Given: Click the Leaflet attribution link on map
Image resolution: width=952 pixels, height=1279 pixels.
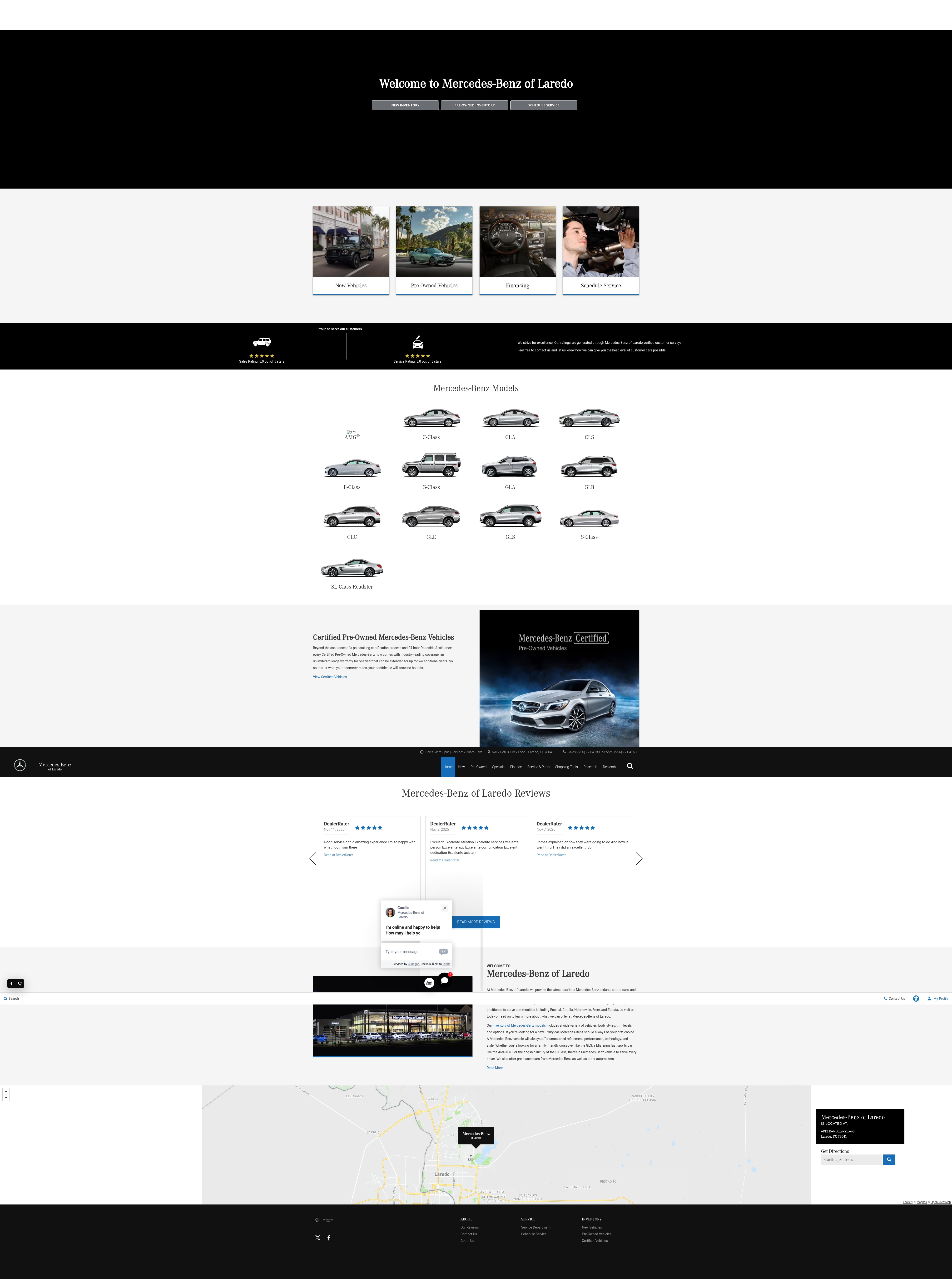Looking at the screenshot, I should pos(907,1202).
